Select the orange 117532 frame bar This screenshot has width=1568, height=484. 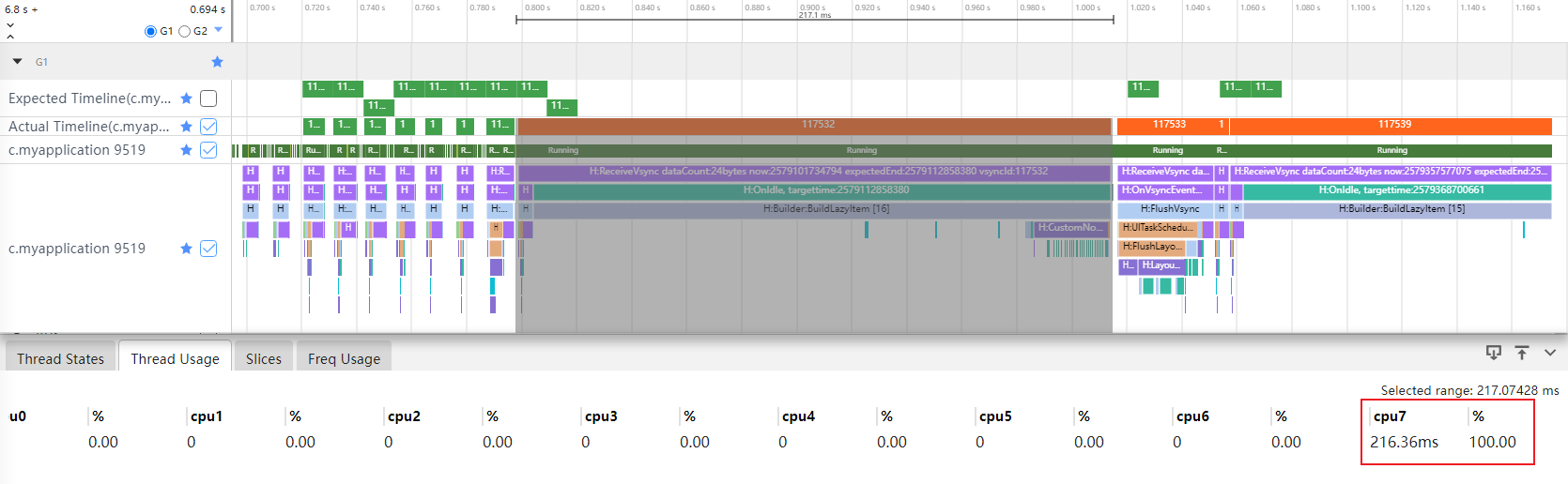click(x=814, y=126)
